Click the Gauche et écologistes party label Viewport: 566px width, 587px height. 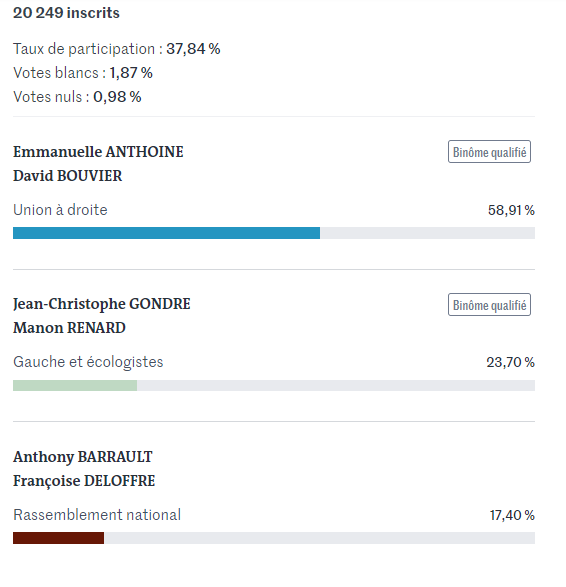[88, 362]
